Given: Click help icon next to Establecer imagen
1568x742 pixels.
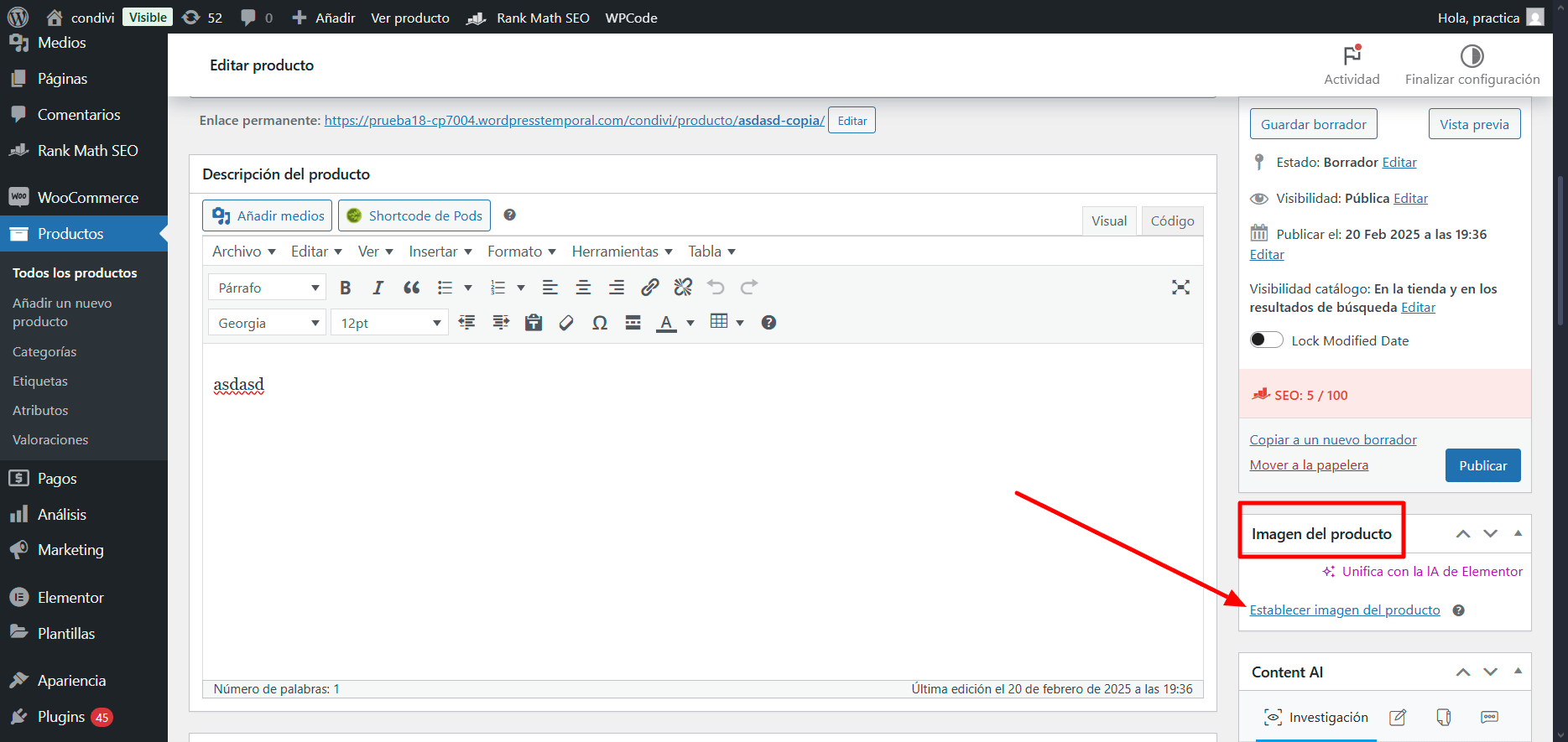Looking at the screenshot, I should coord(1458,610).
